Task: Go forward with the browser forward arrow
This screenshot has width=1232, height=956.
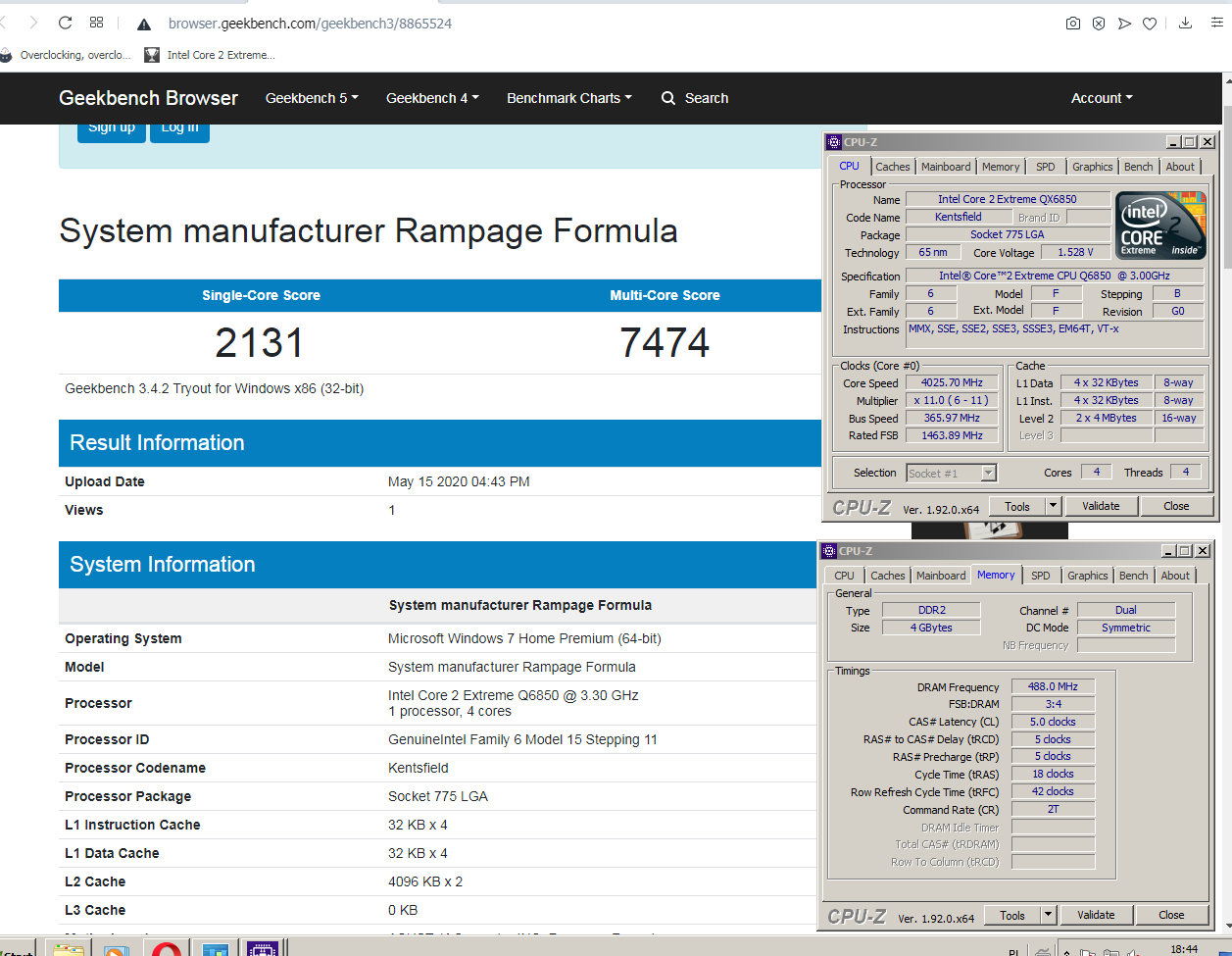Action: click(34, 23)
